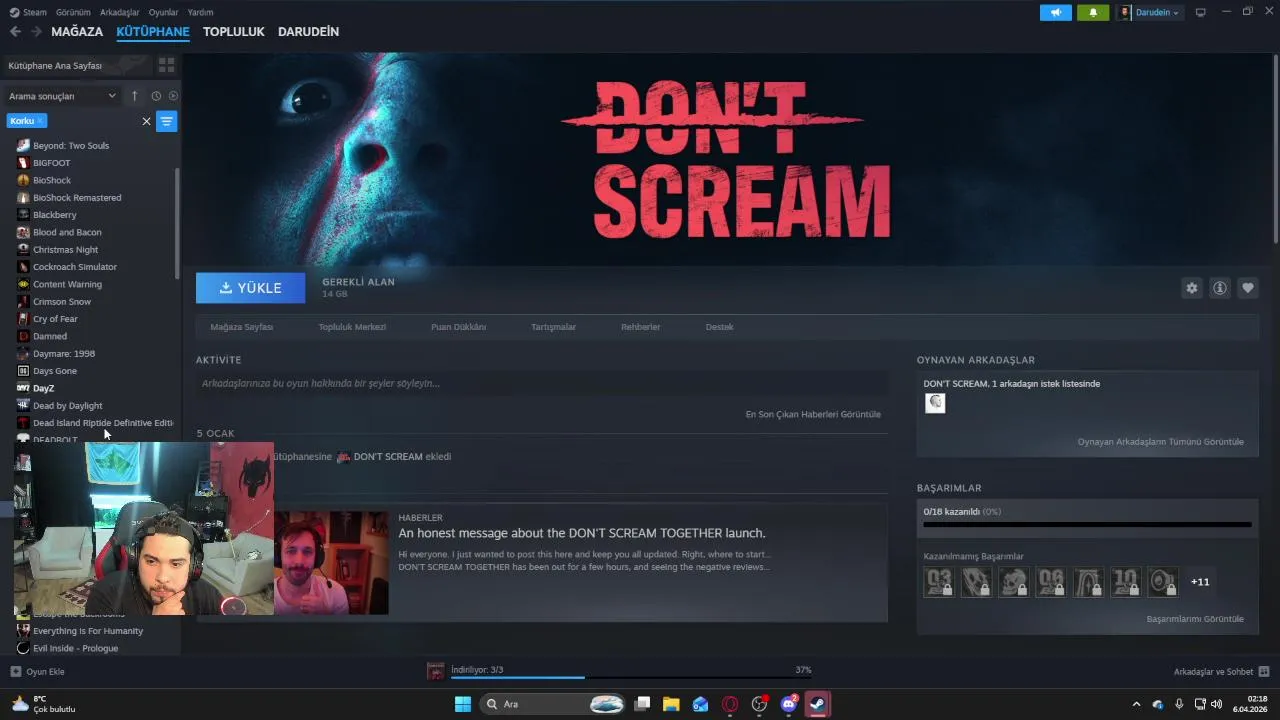
Task: Click the achievements progress bar
Action: [x=1087, y=524]
